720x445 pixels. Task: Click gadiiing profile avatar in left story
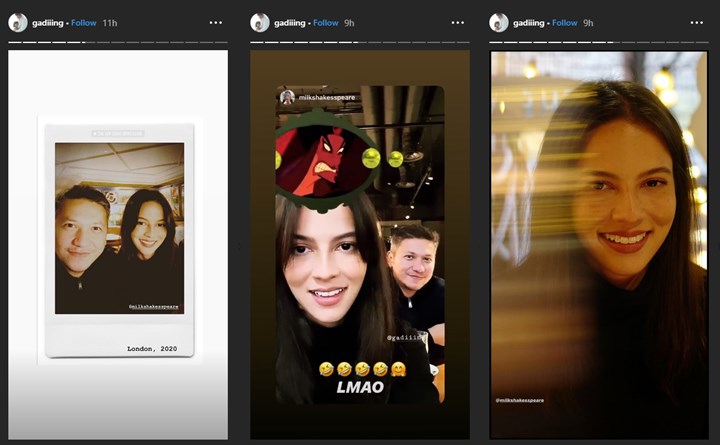point(17,22)
